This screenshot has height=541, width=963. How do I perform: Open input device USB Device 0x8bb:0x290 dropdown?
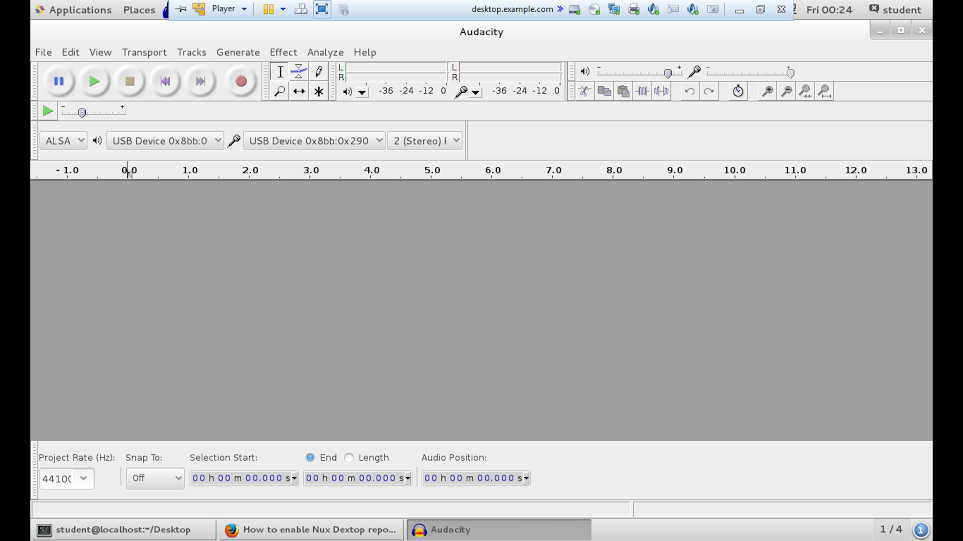coord(314,141)
